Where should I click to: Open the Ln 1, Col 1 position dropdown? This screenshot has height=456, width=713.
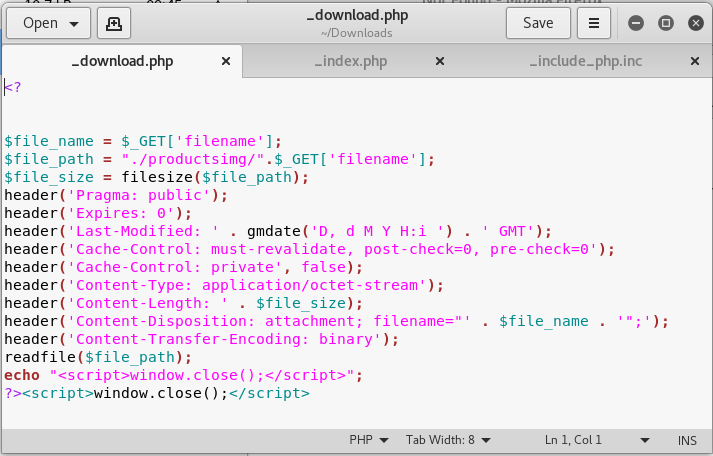point(597,440)
